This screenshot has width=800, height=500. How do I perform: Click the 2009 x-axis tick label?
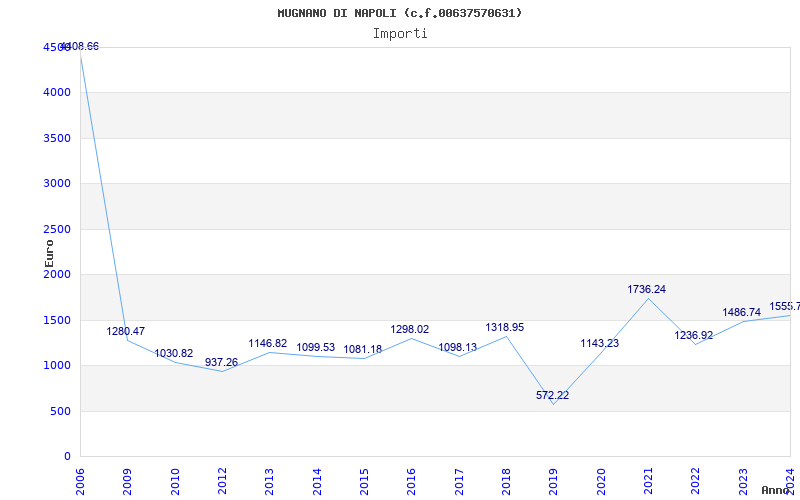click(x=128, y=482)
